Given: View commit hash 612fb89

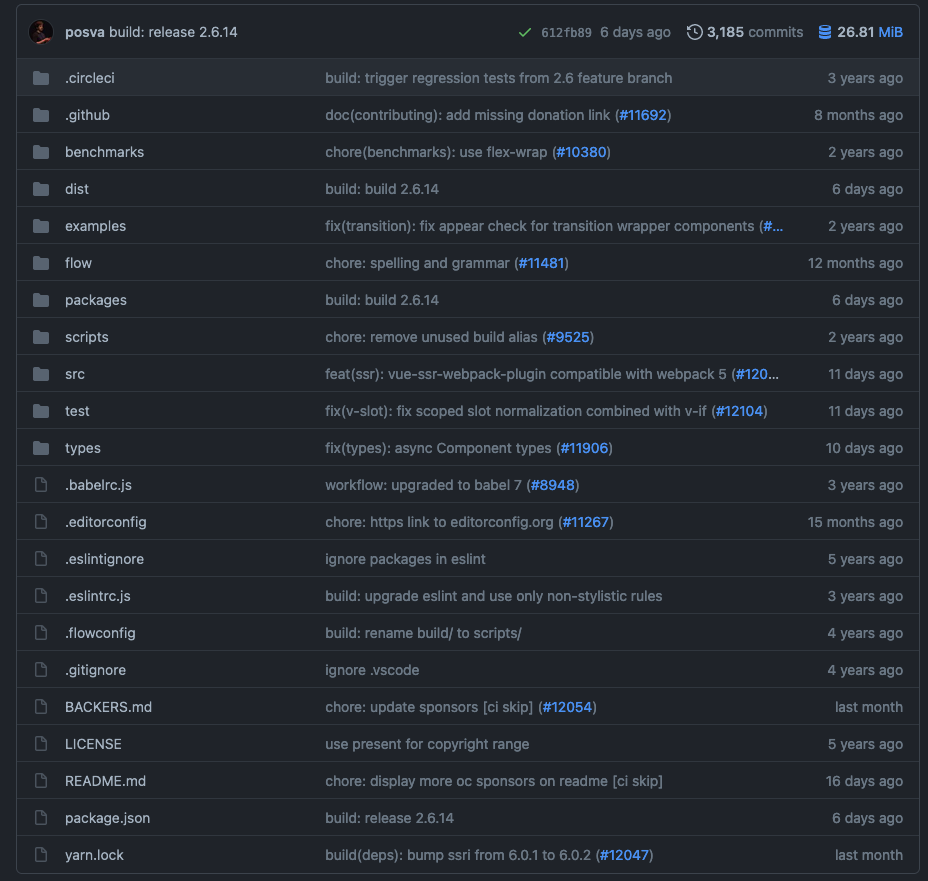Looking at the screenshot, I should (x=566, y=32).
